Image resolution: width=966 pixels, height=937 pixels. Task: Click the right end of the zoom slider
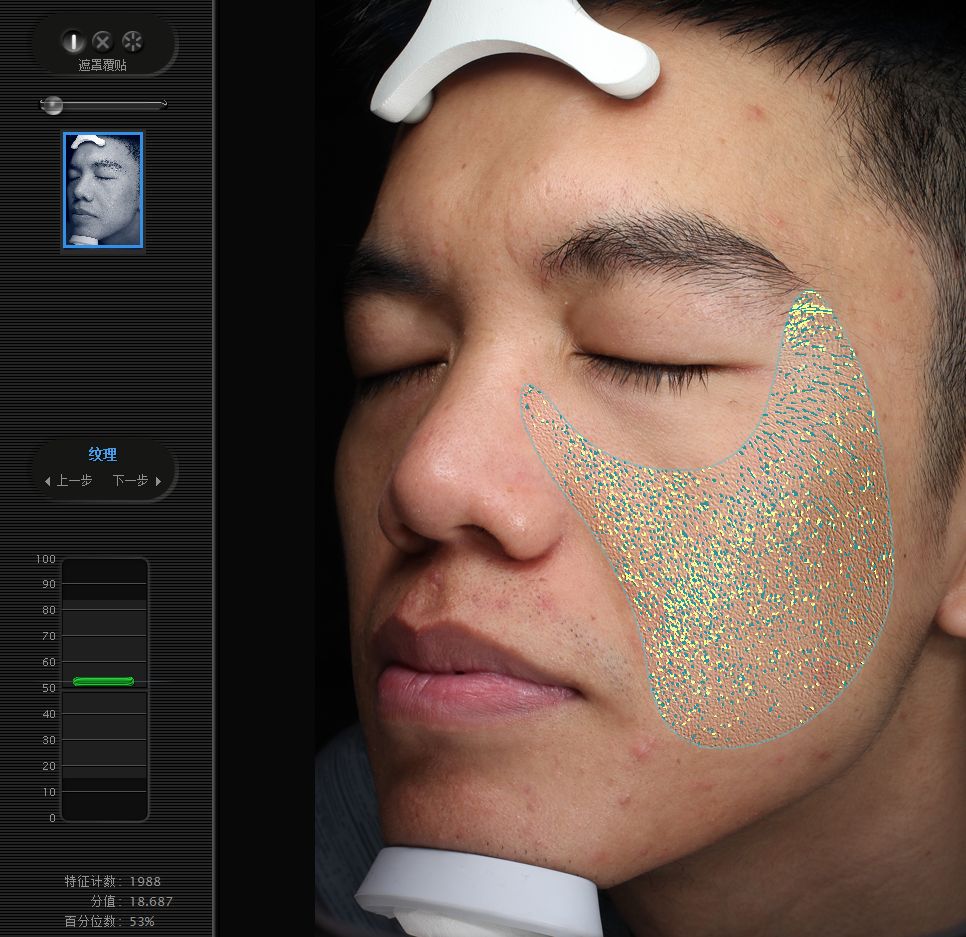[x=162, y=104]
